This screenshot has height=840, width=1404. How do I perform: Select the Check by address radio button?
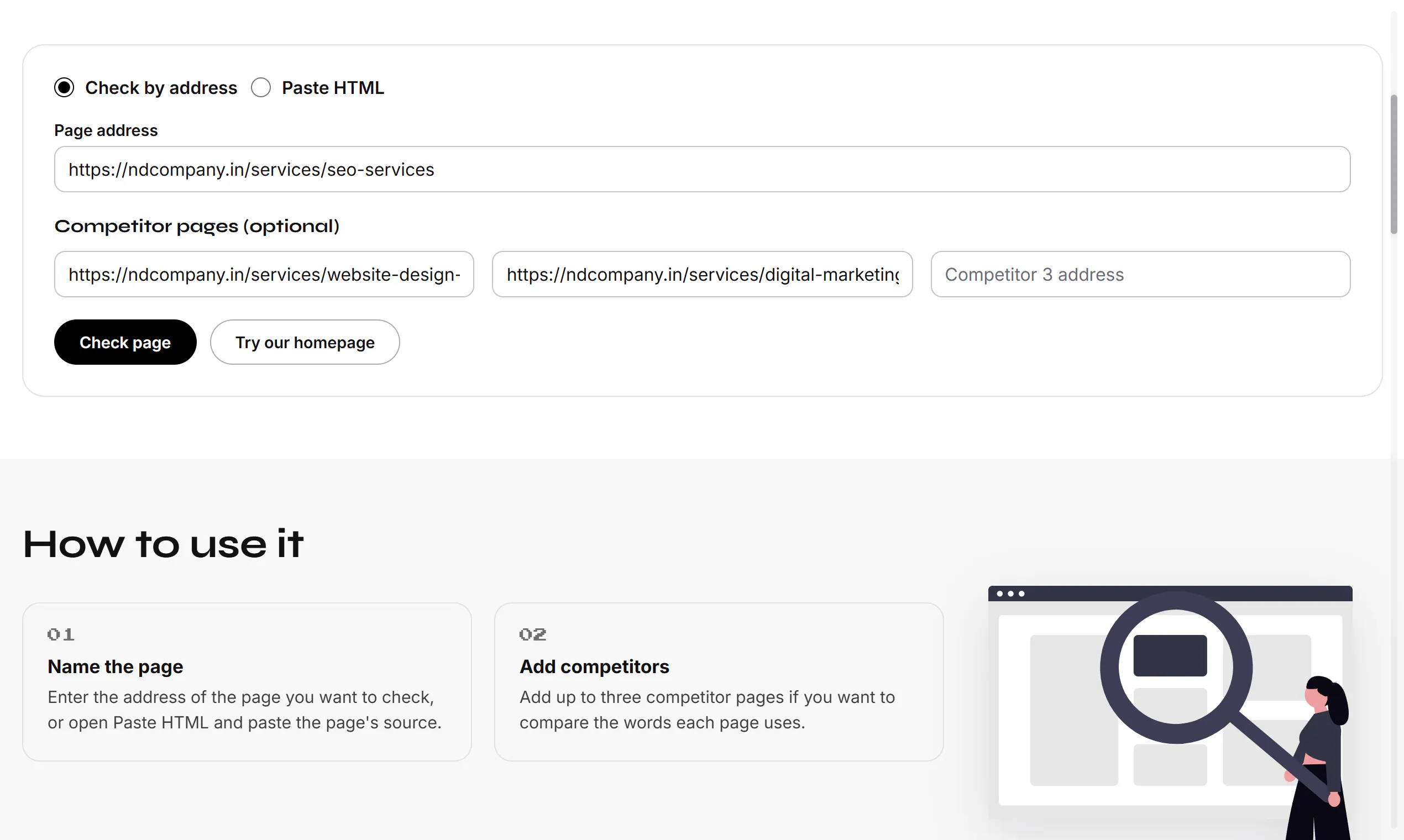(64, 88)
